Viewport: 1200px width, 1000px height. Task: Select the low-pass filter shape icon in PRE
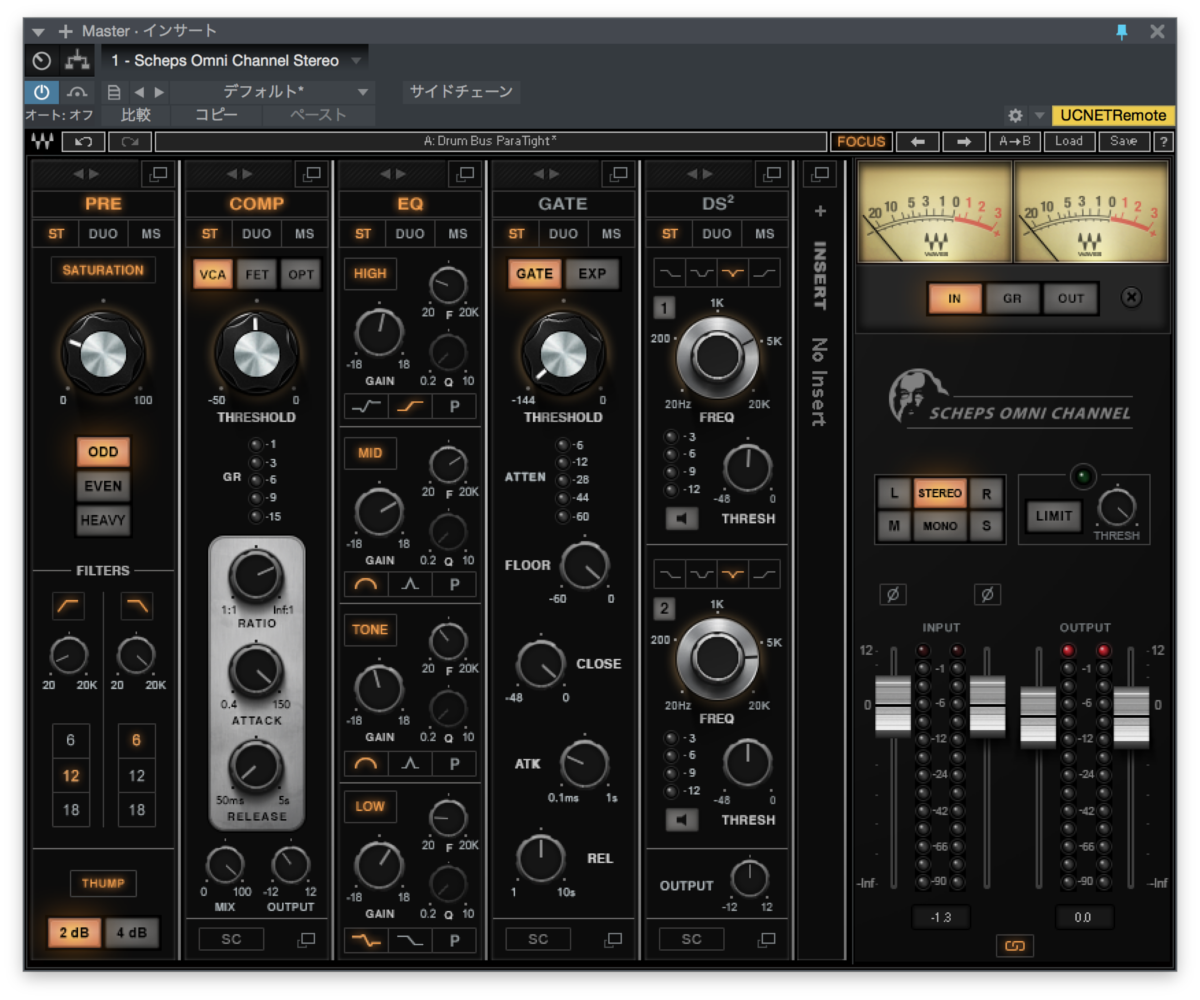click(x=136, y=606)
